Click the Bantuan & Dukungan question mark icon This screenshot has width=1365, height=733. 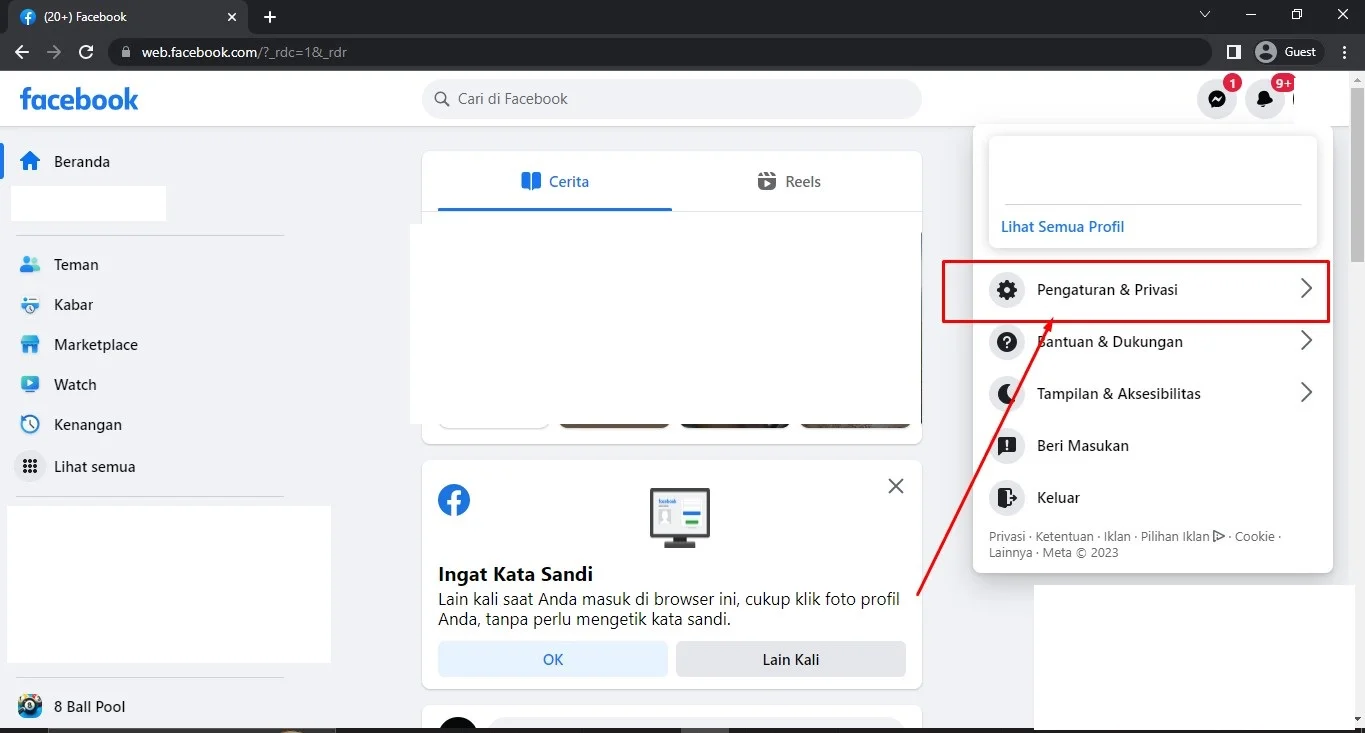coord(1007,342)
